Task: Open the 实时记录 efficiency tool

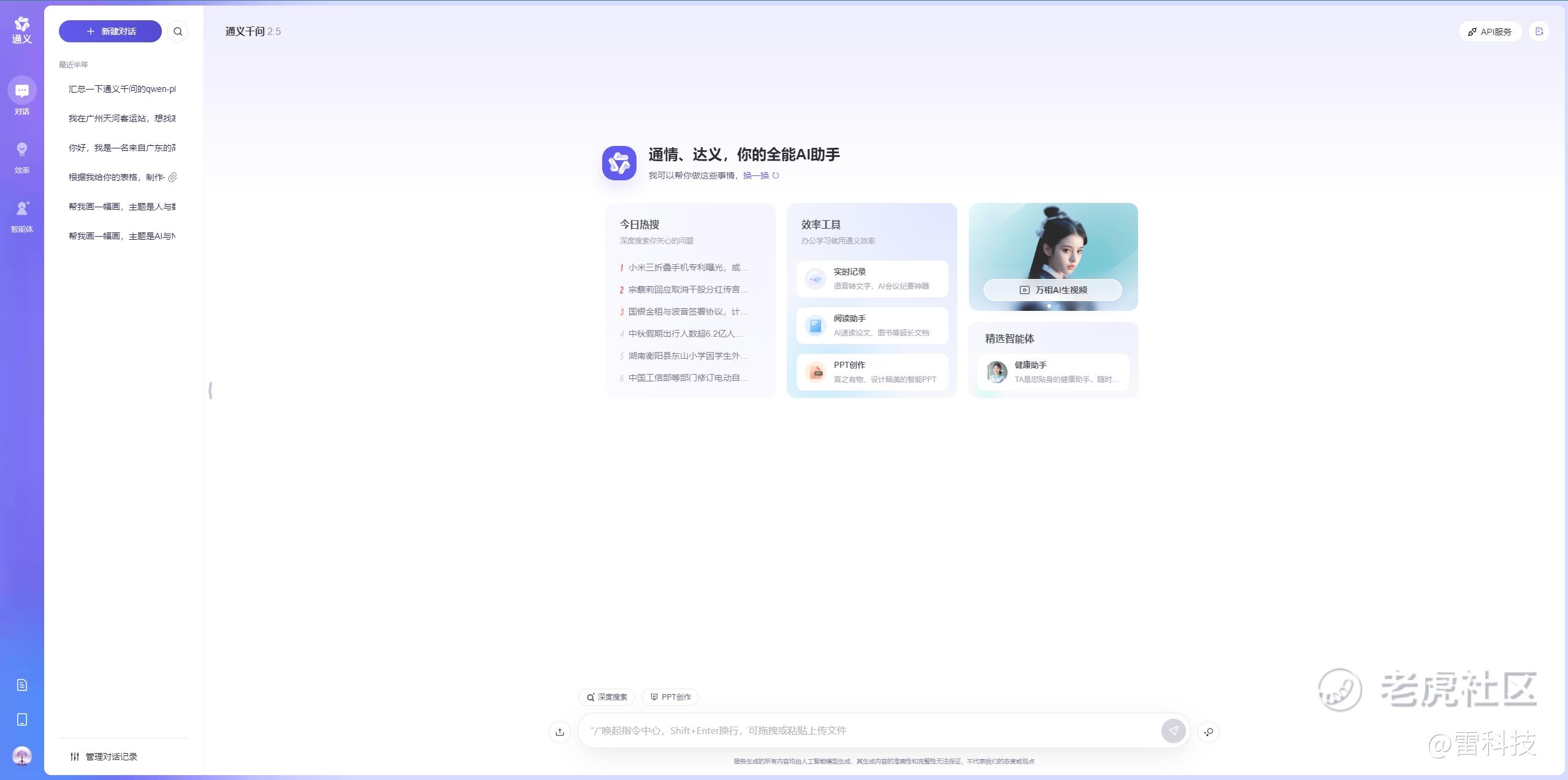Action: (872, 279)
